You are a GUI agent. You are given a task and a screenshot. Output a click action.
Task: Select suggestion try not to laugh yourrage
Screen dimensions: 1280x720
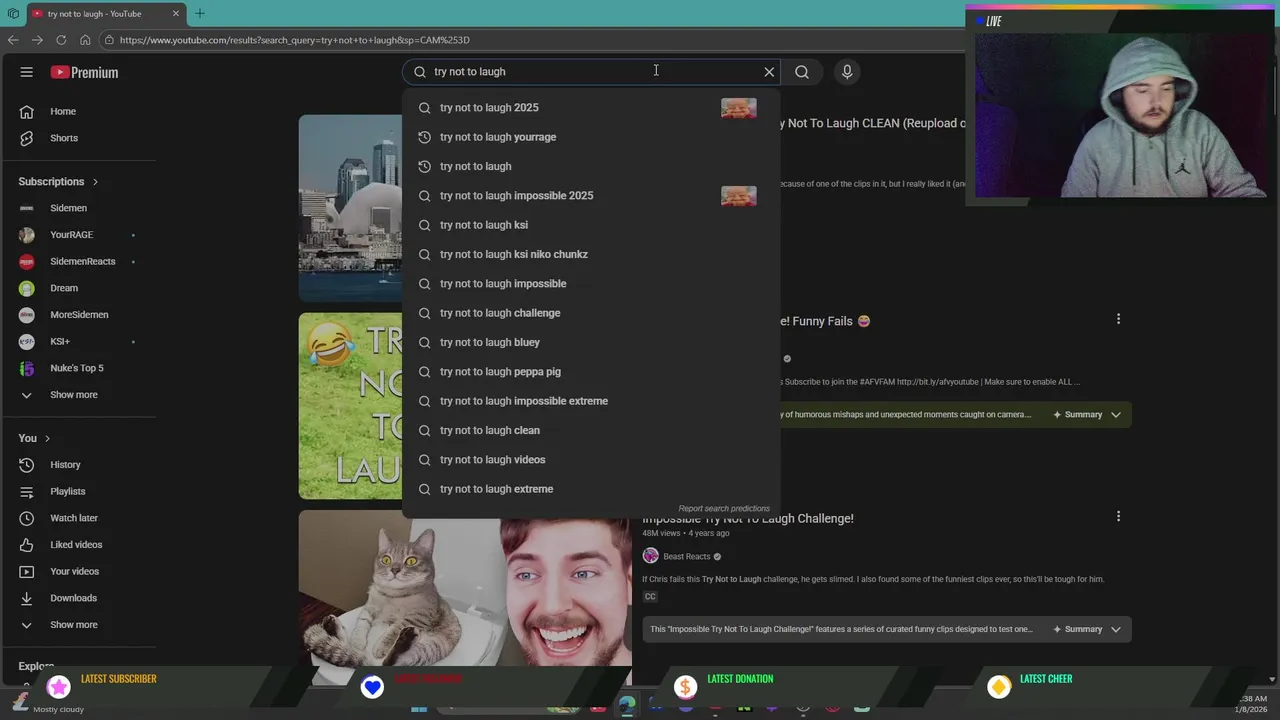(591, 137)
